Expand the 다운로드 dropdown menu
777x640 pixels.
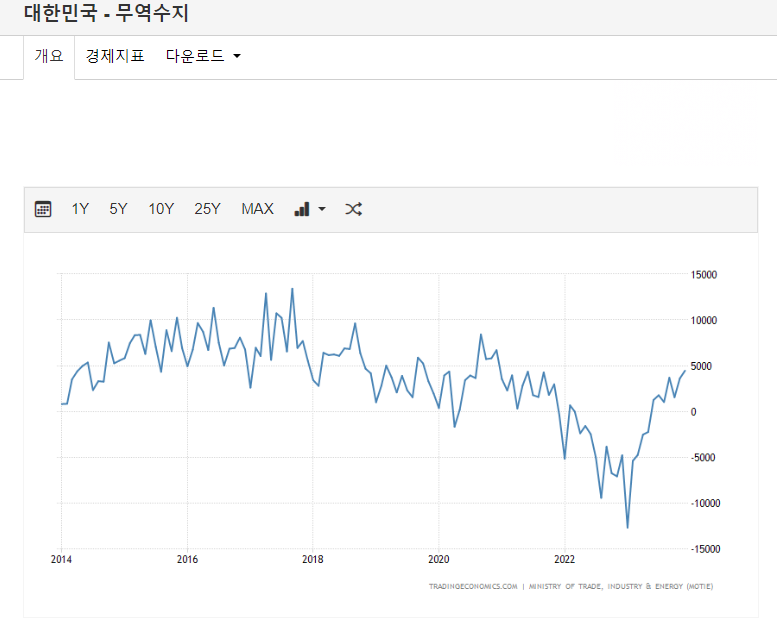tap(203, 56)
